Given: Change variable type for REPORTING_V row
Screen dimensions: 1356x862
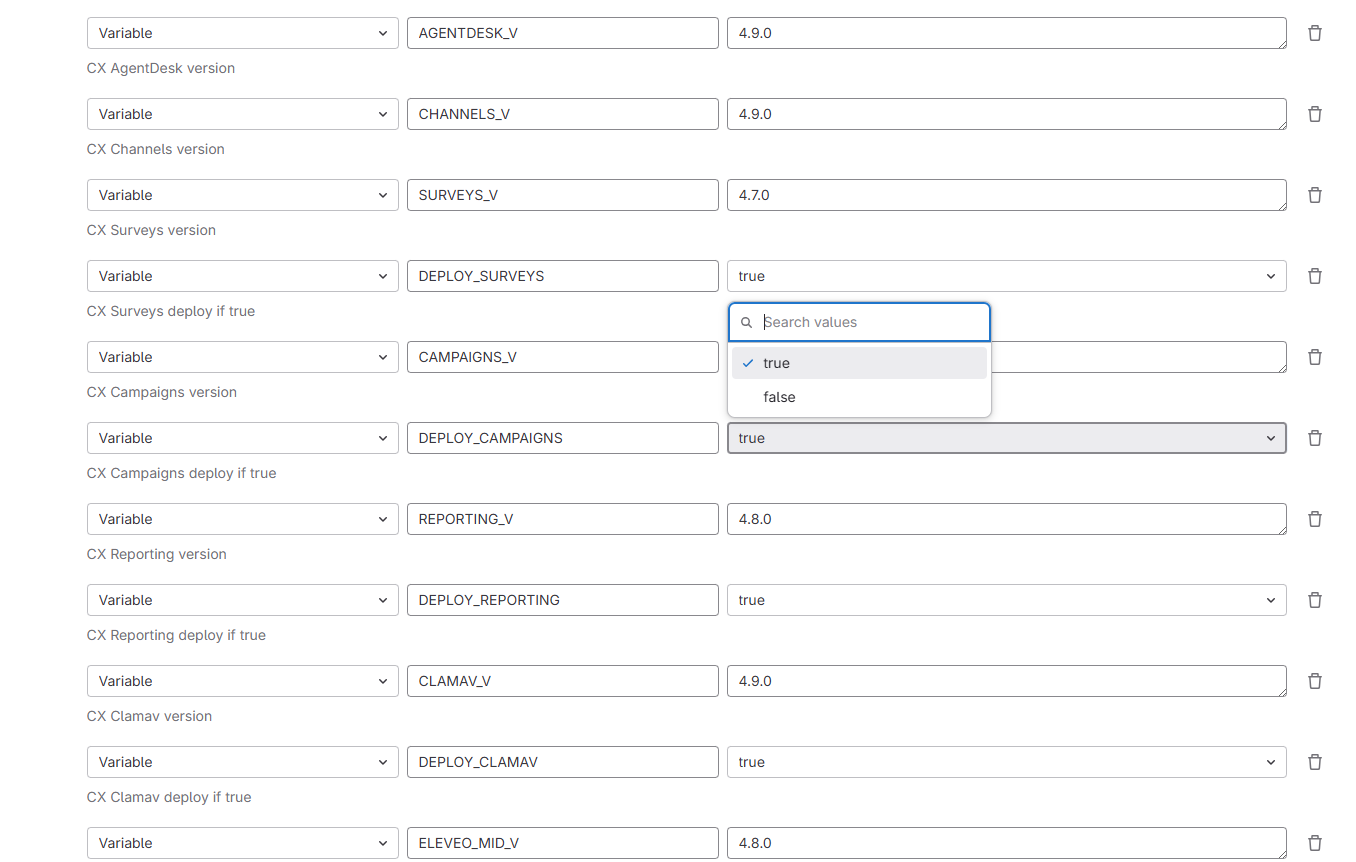Looking at the screenshot, I should tap(242, 519).
